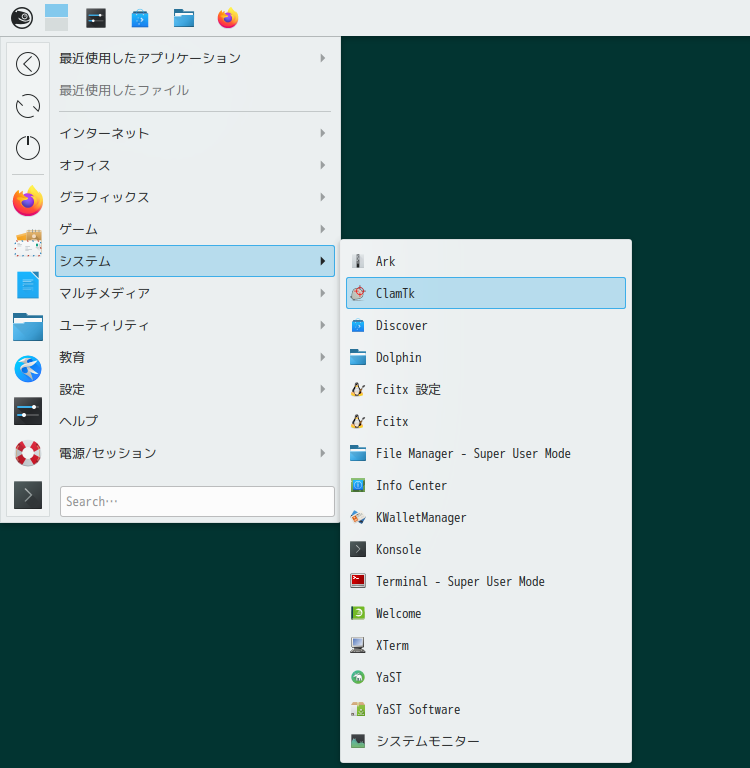Click the back/logout circle icon in sidebar
750x768 pixels.
click(x=28, y=64)
